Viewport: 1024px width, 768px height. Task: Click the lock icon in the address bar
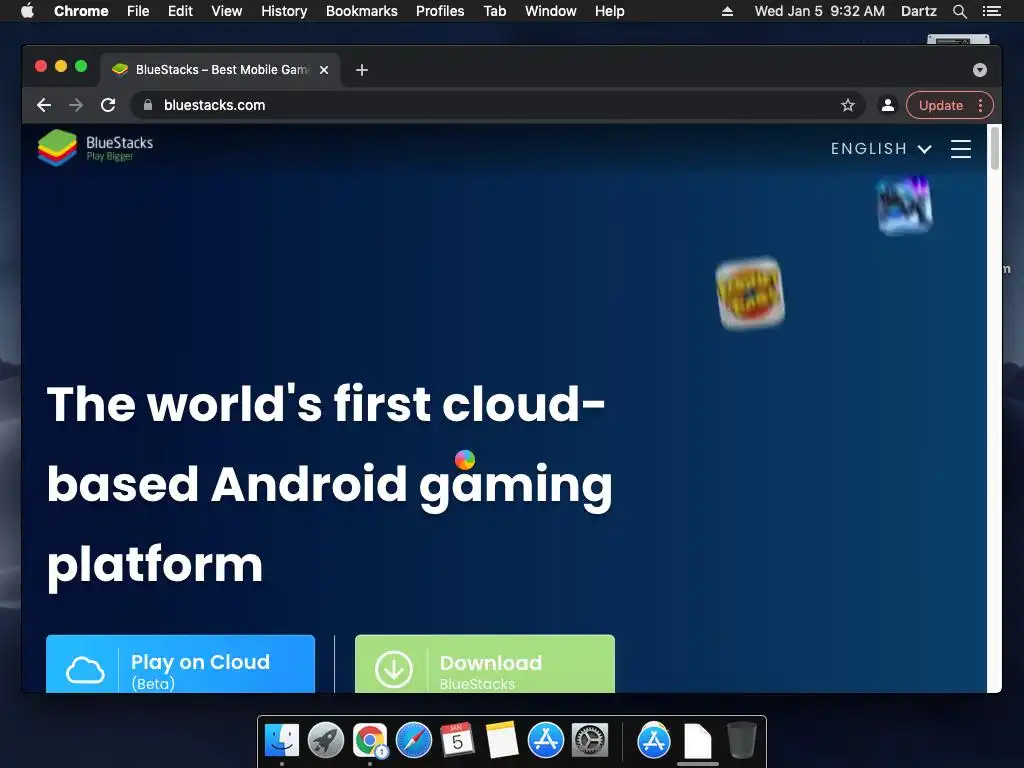point(148,104)
